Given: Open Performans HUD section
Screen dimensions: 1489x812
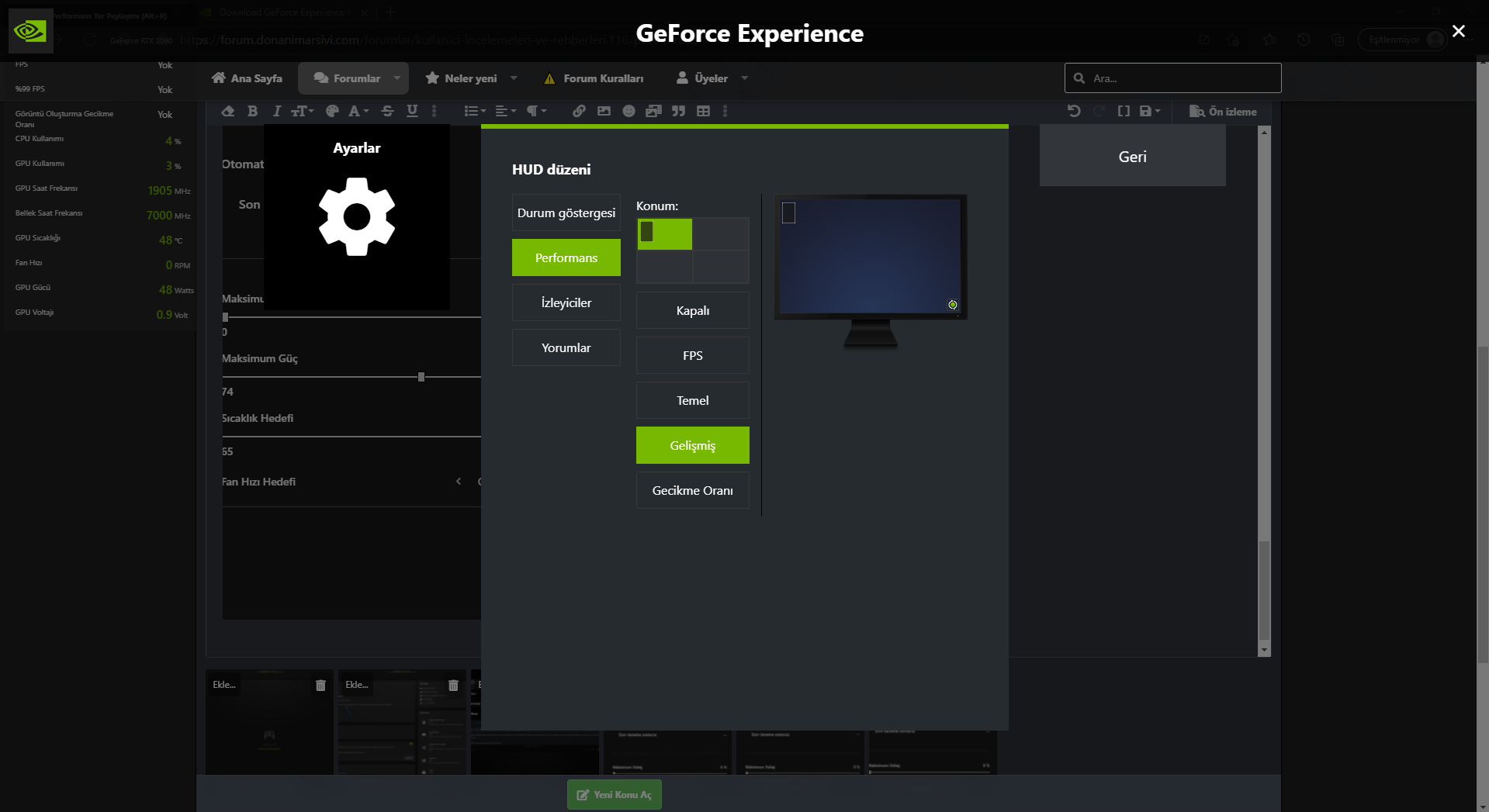Looking at the screenshot, I should [x=566, y=257].
